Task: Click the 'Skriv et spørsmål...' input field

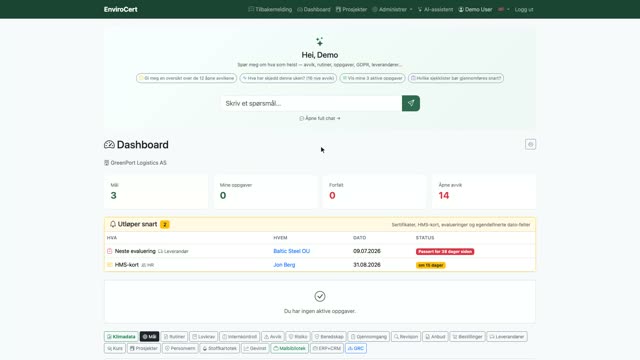Action: tap(311, 103)
